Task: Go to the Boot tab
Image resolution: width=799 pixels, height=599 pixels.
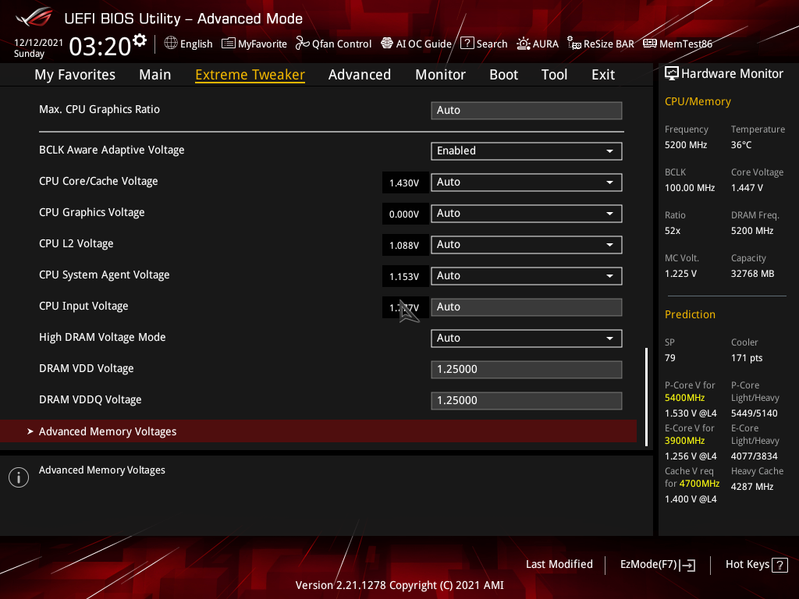Action: point(503,74)
